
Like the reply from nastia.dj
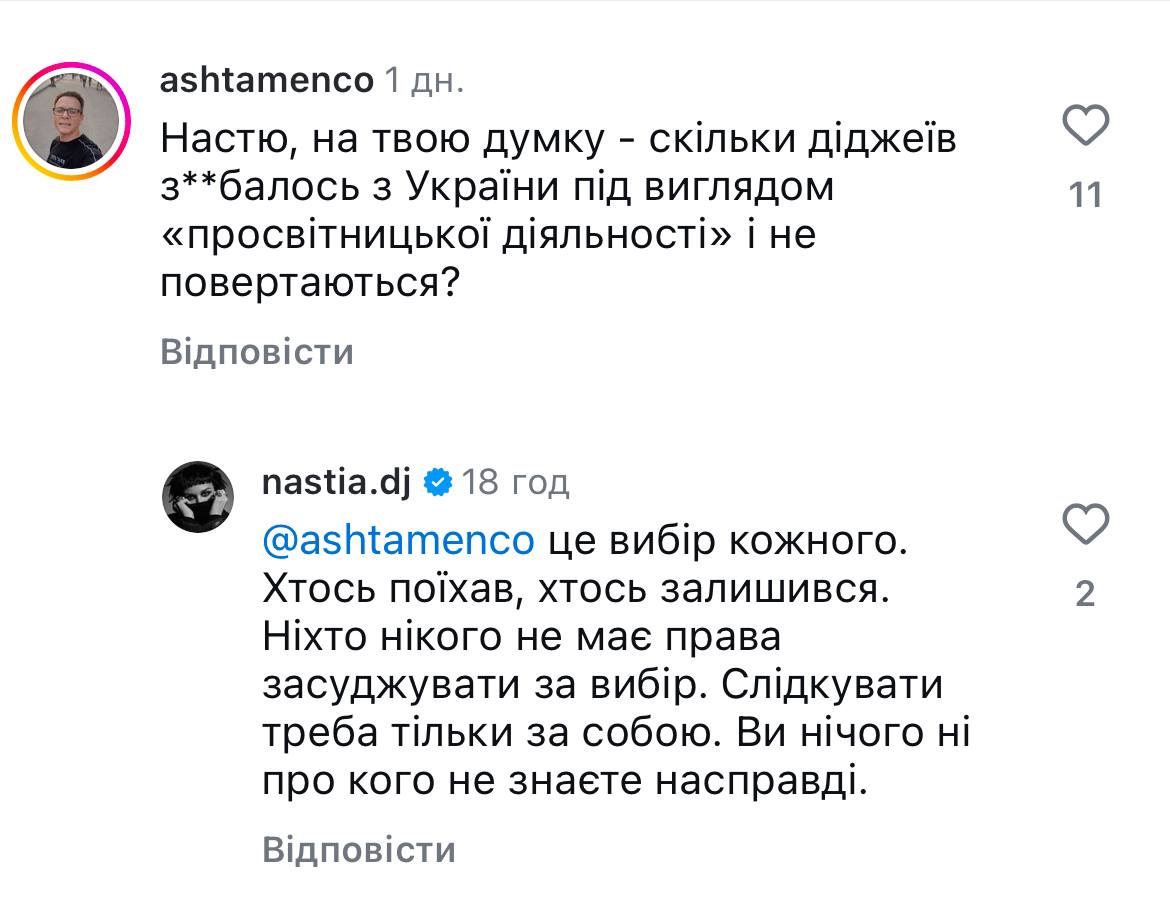tap(1085, 524)
